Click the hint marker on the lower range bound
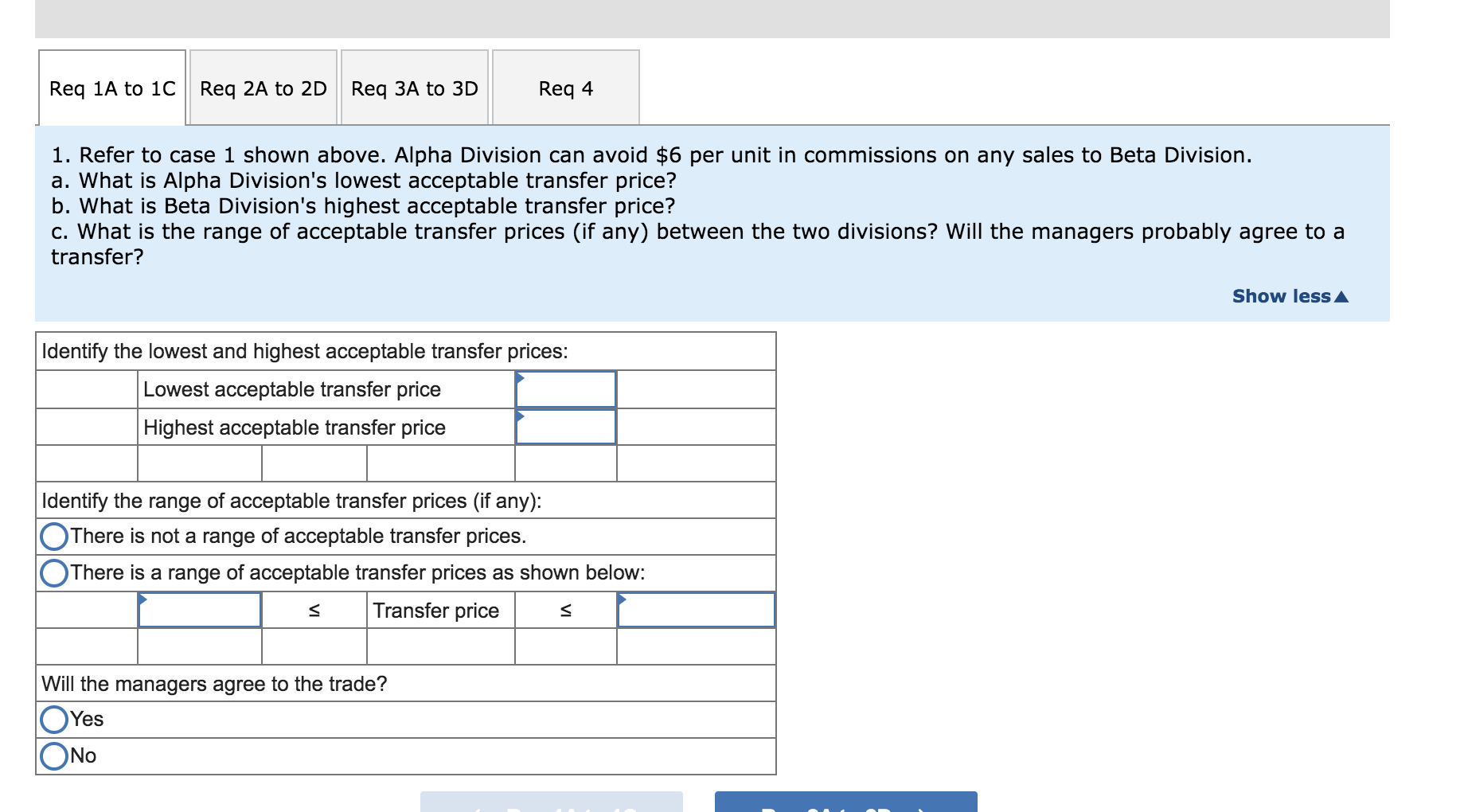 click(x=142, y=597)
